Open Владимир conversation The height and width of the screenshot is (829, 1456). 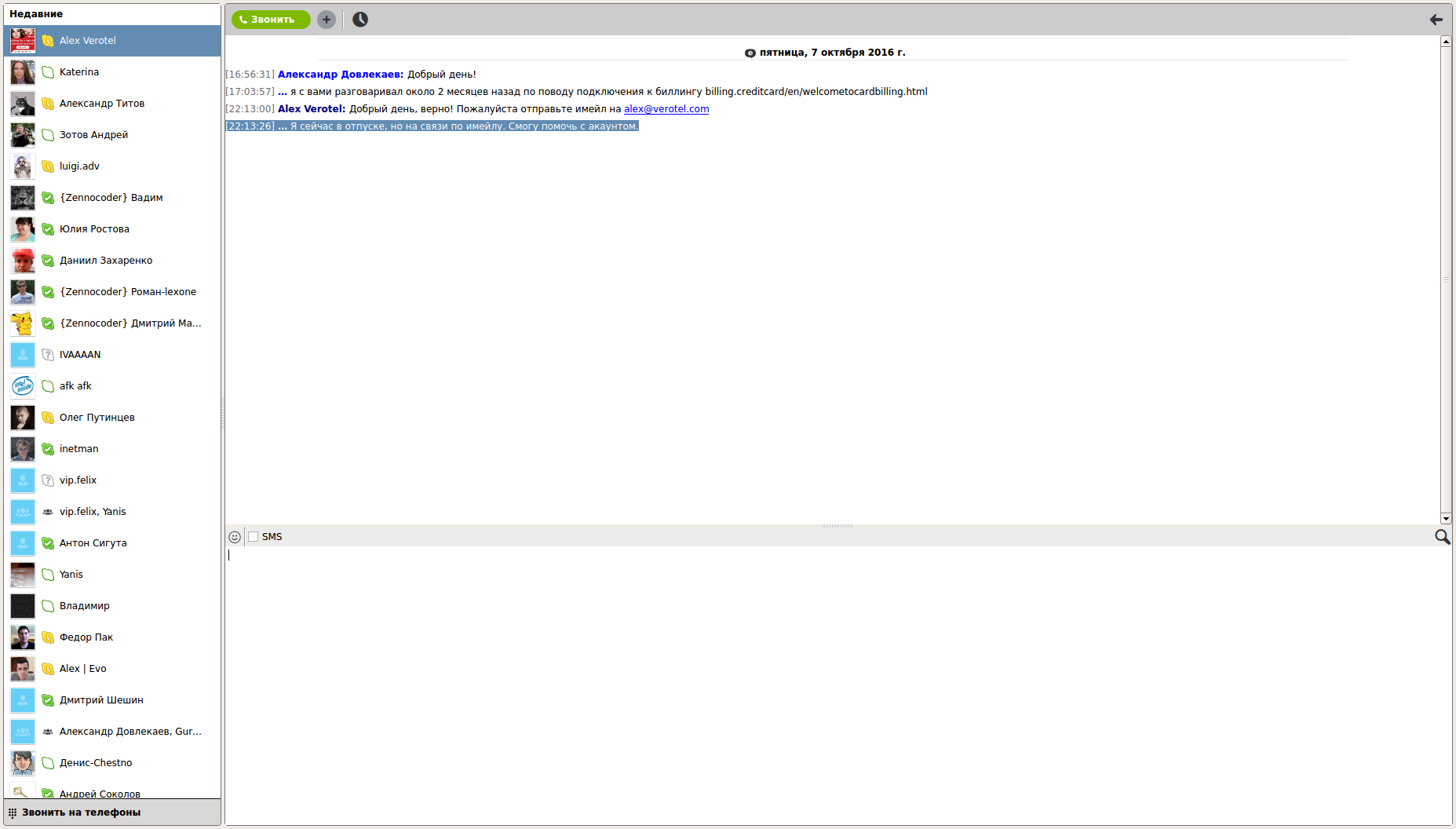(112, 606)
